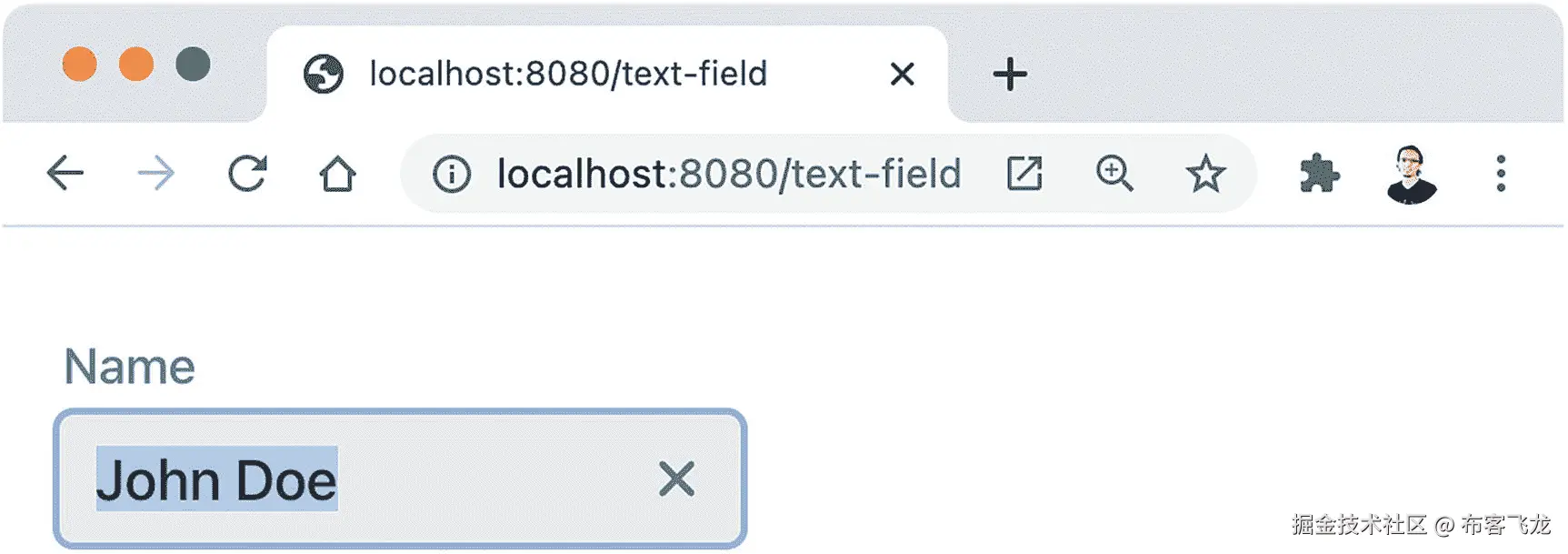1568x554 pixels.
Task: Click the forward navigation arrow
Action: point(155,173)
